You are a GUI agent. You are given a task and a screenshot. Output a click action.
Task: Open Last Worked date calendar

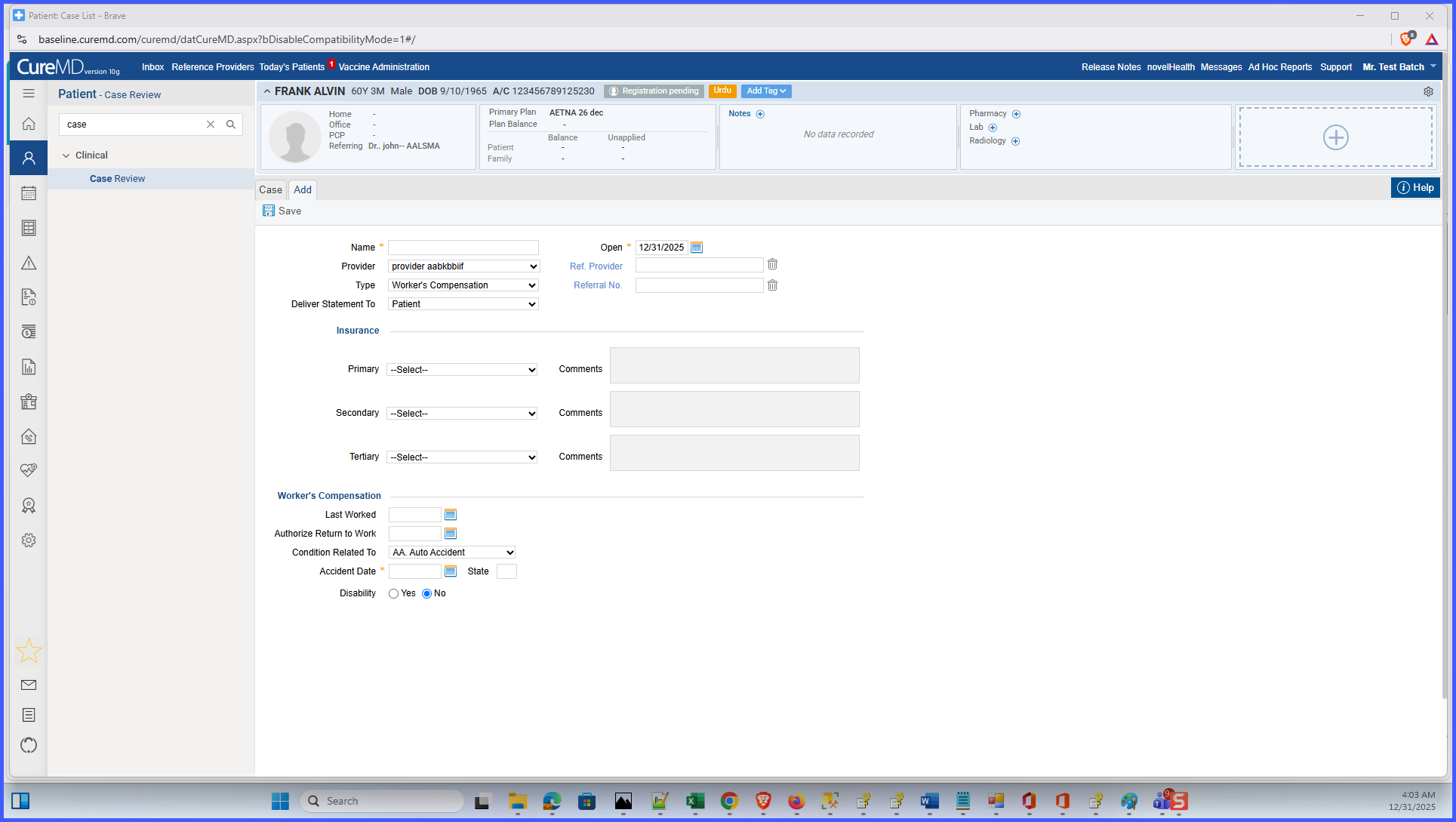pos(451,515)
